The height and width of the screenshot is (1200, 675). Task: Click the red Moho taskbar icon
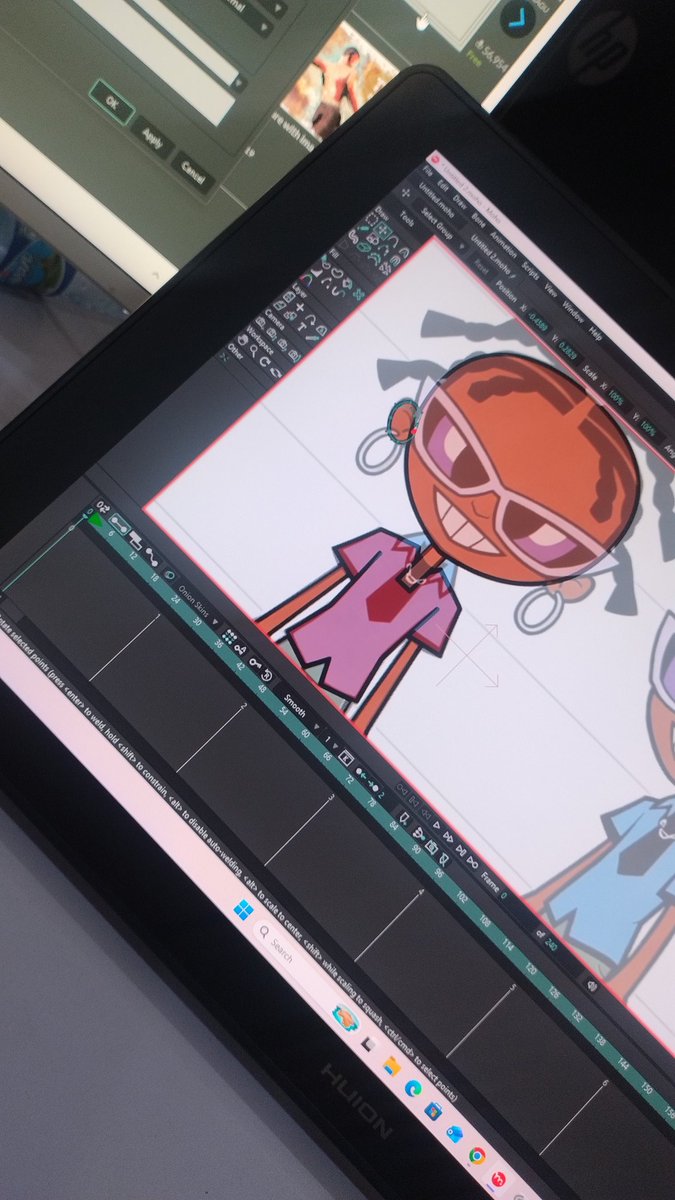pyautogui.click(x=498, y=1180)
